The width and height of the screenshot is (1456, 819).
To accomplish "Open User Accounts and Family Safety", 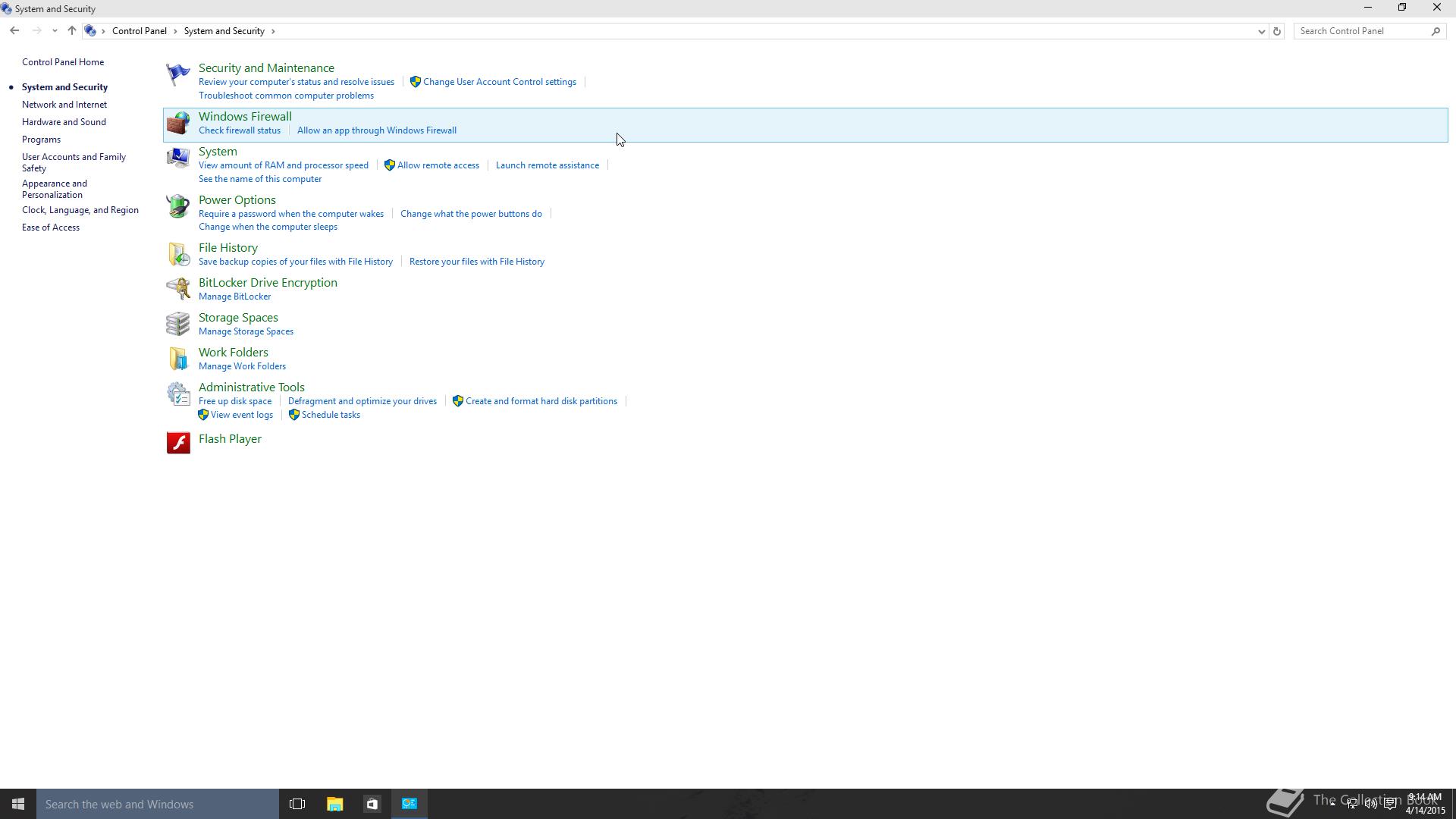I will 74,162.
